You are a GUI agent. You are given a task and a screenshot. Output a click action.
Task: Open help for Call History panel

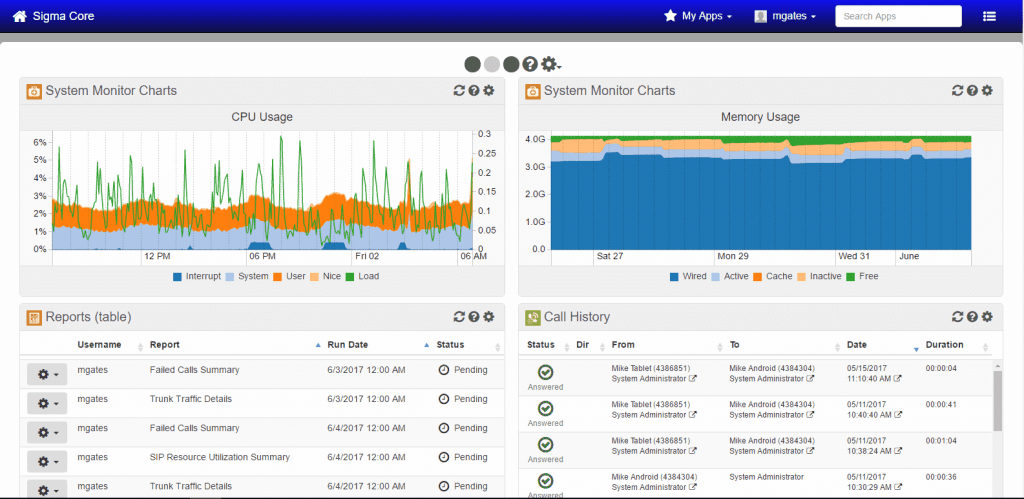tap(972, 317)
